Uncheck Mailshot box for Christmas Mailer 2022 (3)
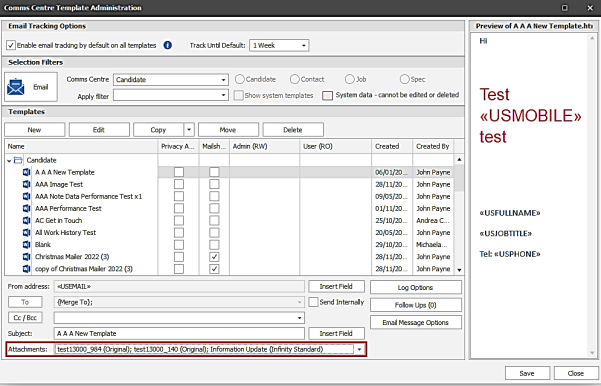 point(214,256)
